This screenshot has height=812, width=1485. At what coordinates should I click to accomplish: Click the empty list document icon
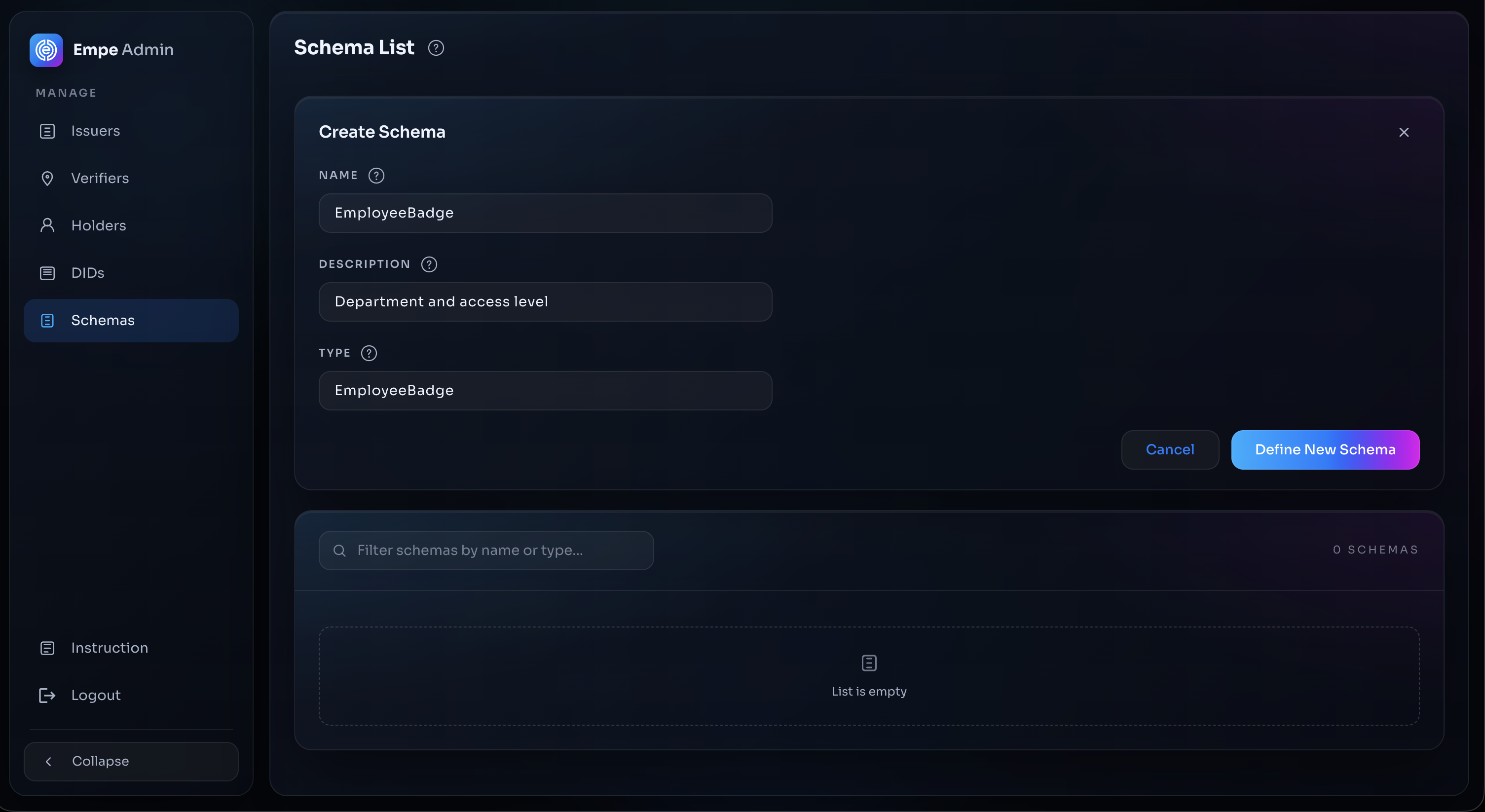click(x=869, y=664)
